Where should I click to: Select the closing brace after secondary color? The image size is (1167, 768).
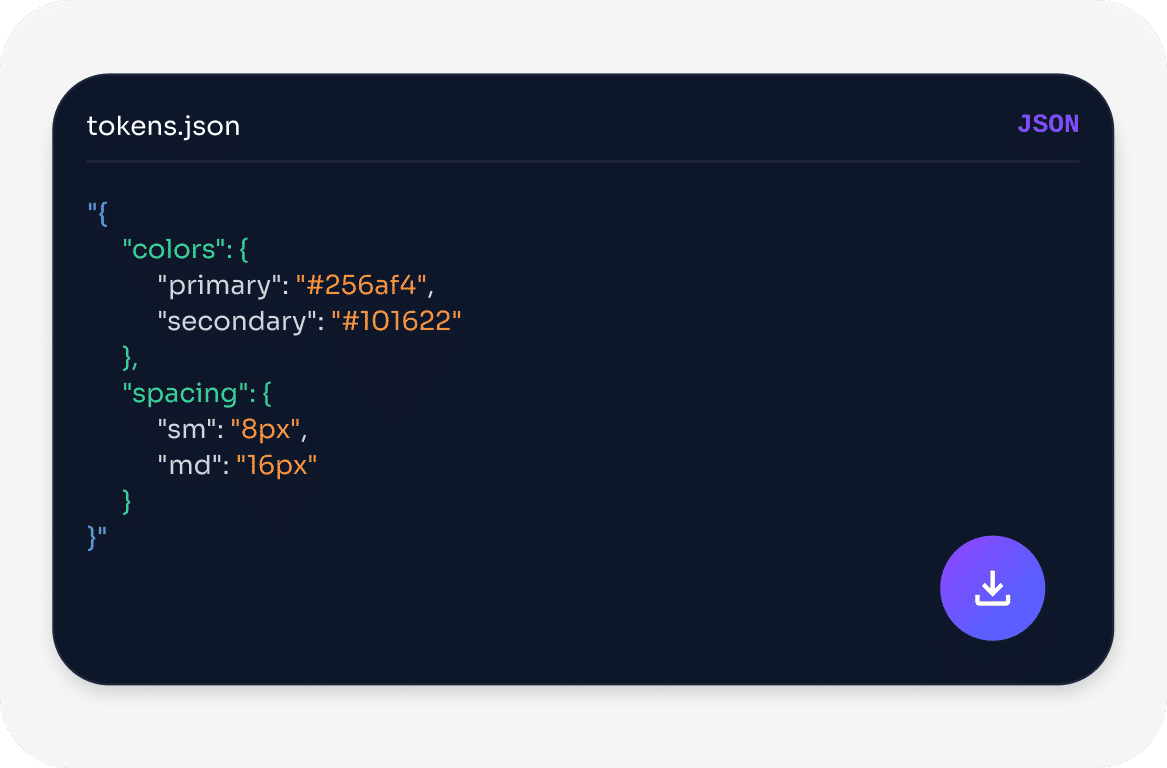(x=128, y=357)
